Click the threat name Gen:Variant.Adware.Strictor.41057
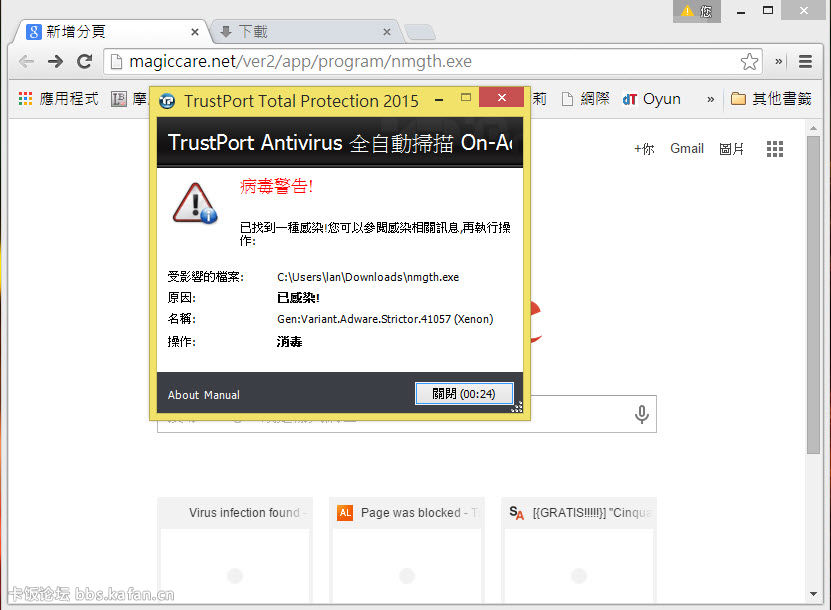 coord(385,319)
